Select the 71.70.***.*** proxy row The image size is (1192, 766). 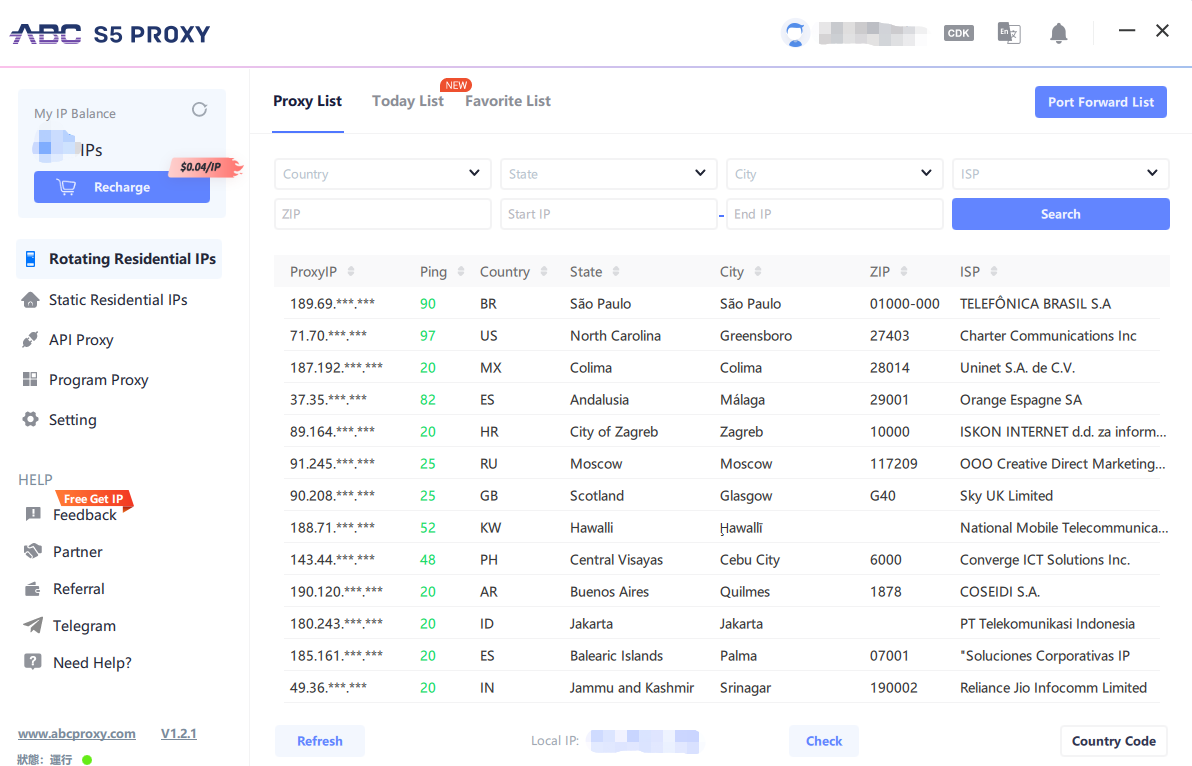click(721, 335)
